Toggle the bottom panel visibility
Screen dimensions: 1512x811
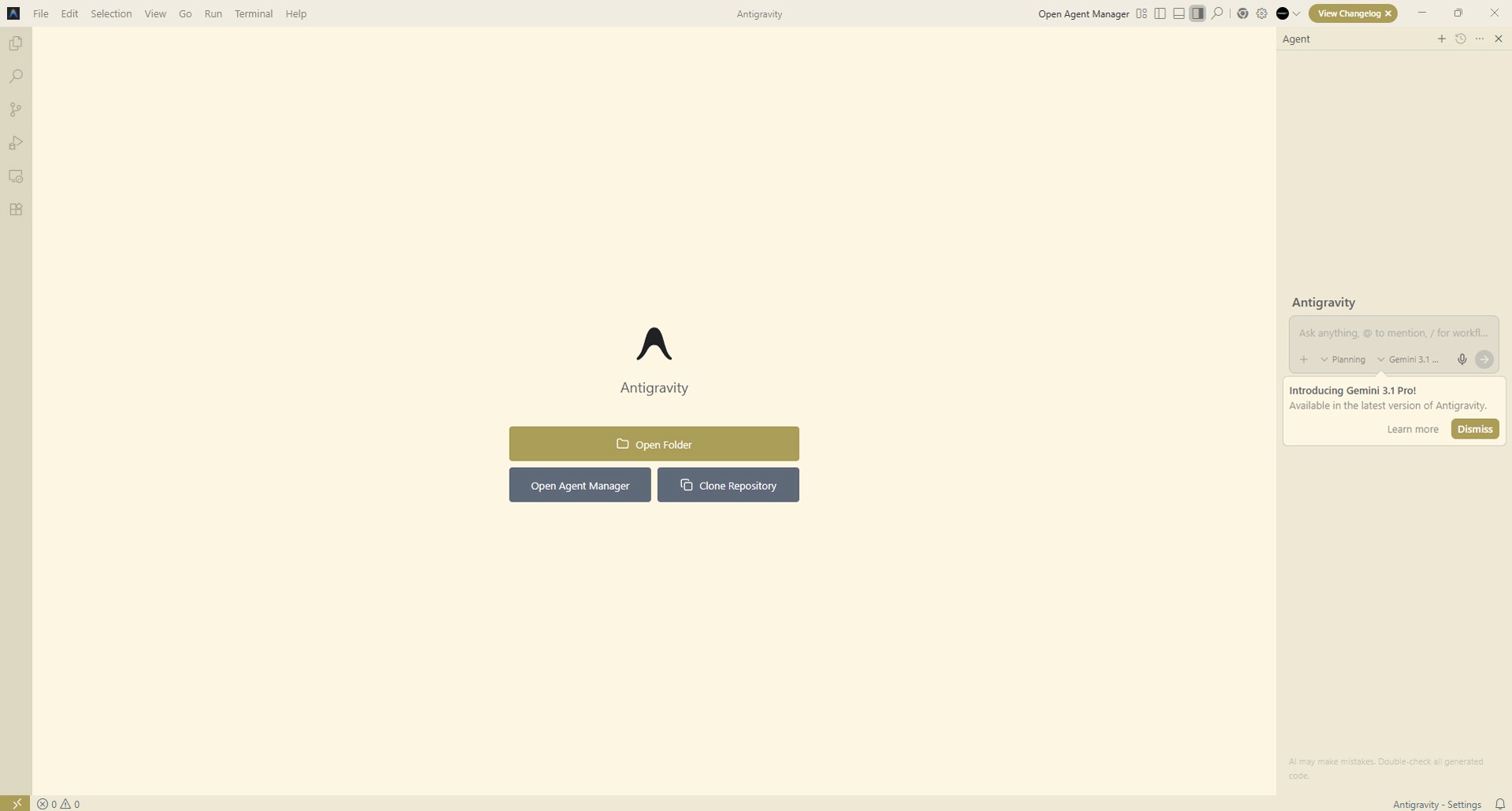pos(1179,13)
